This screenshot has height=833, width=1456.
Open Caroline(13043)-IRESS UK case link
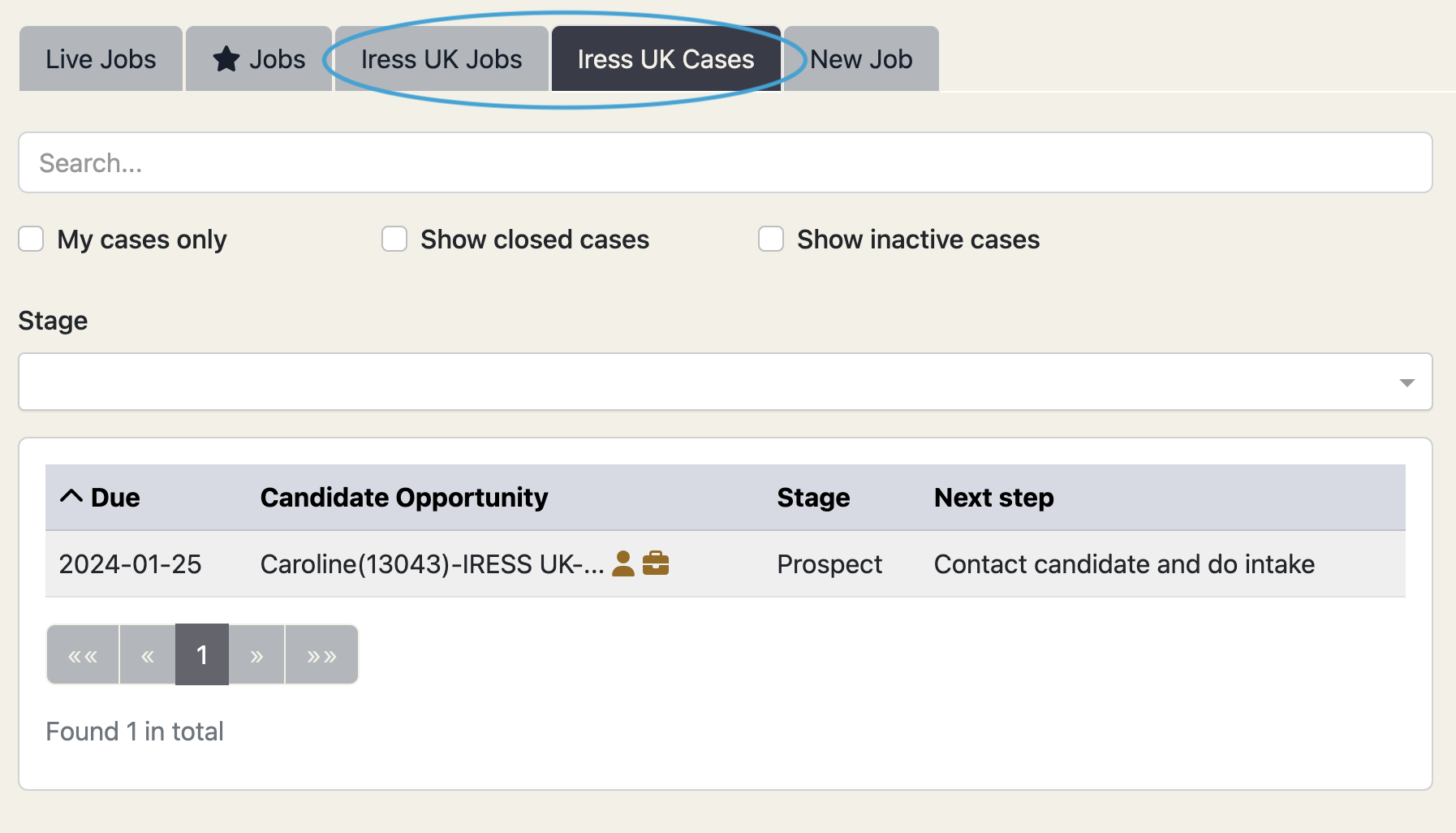coord(429,563)
